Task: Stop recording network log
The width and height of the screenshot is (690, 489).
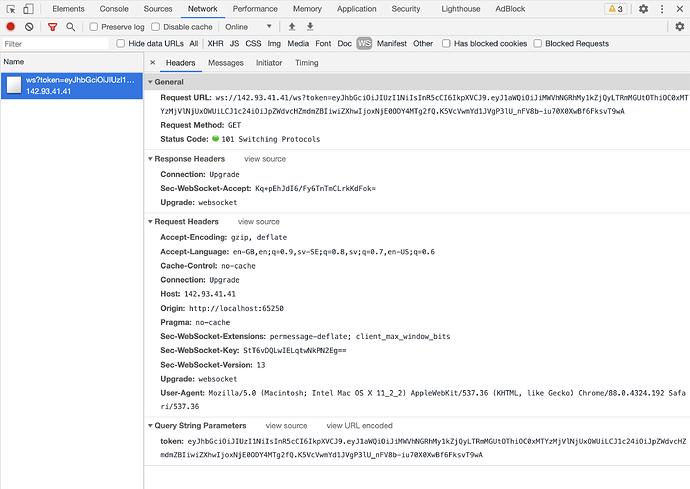Action: 11,27
